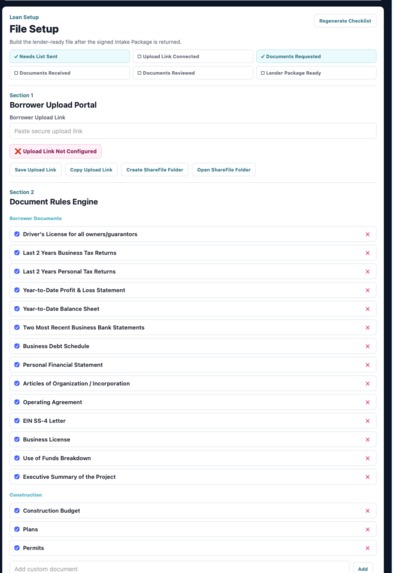393x573 pixels.
Task: Click Loan Setup breadcrumb label
Action: point(24,17)
